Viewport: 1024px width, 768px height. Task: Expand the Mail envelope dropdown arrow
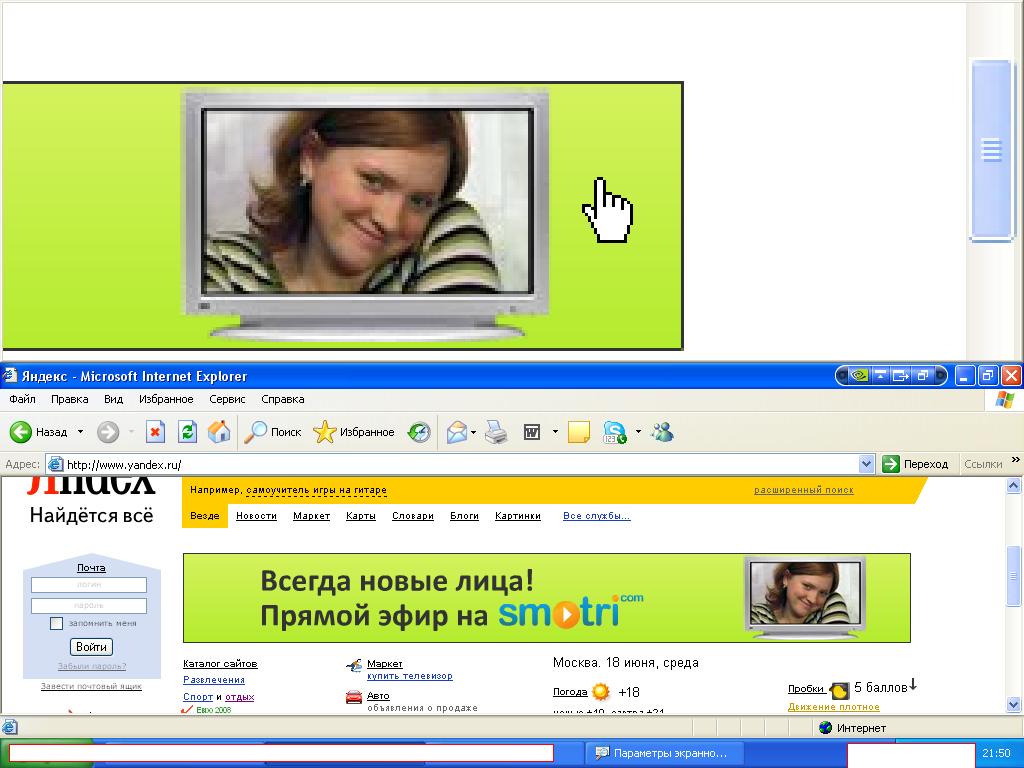coord(473,432)
